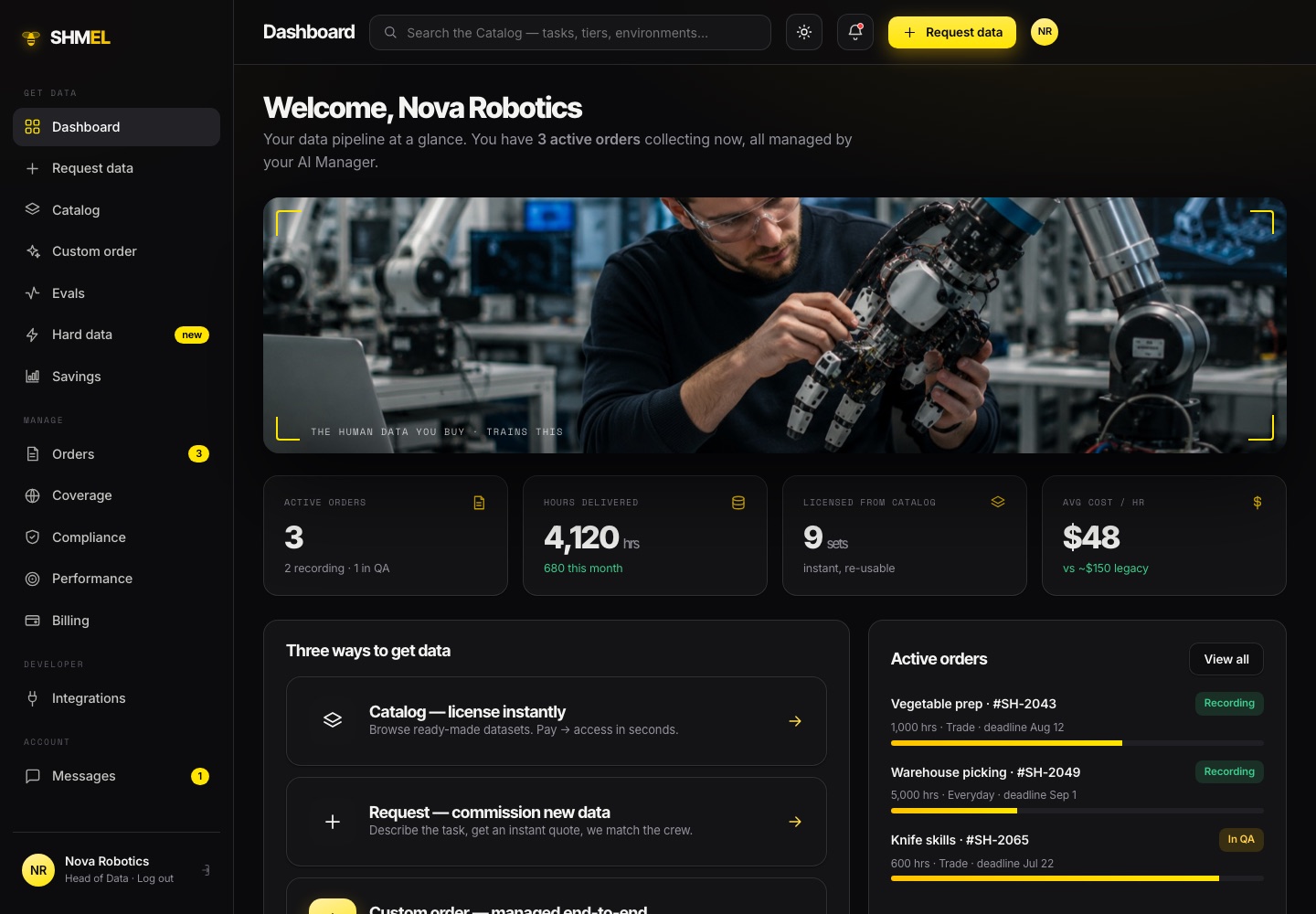
Task: Click the Hard data lightning icon
Action: [x=33, y=335]
